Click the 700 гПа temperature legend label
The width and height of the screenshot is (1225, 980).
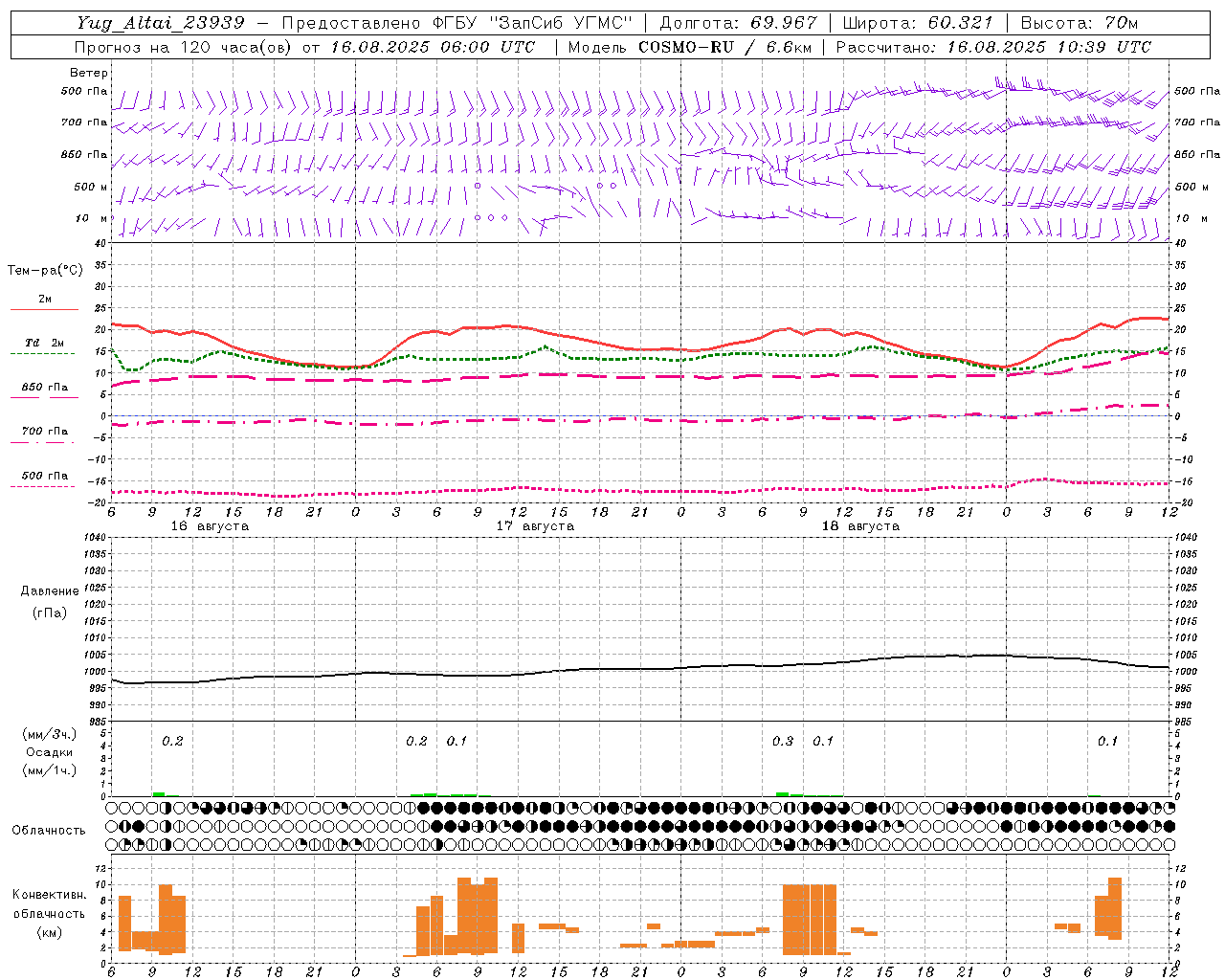(45, 432)
